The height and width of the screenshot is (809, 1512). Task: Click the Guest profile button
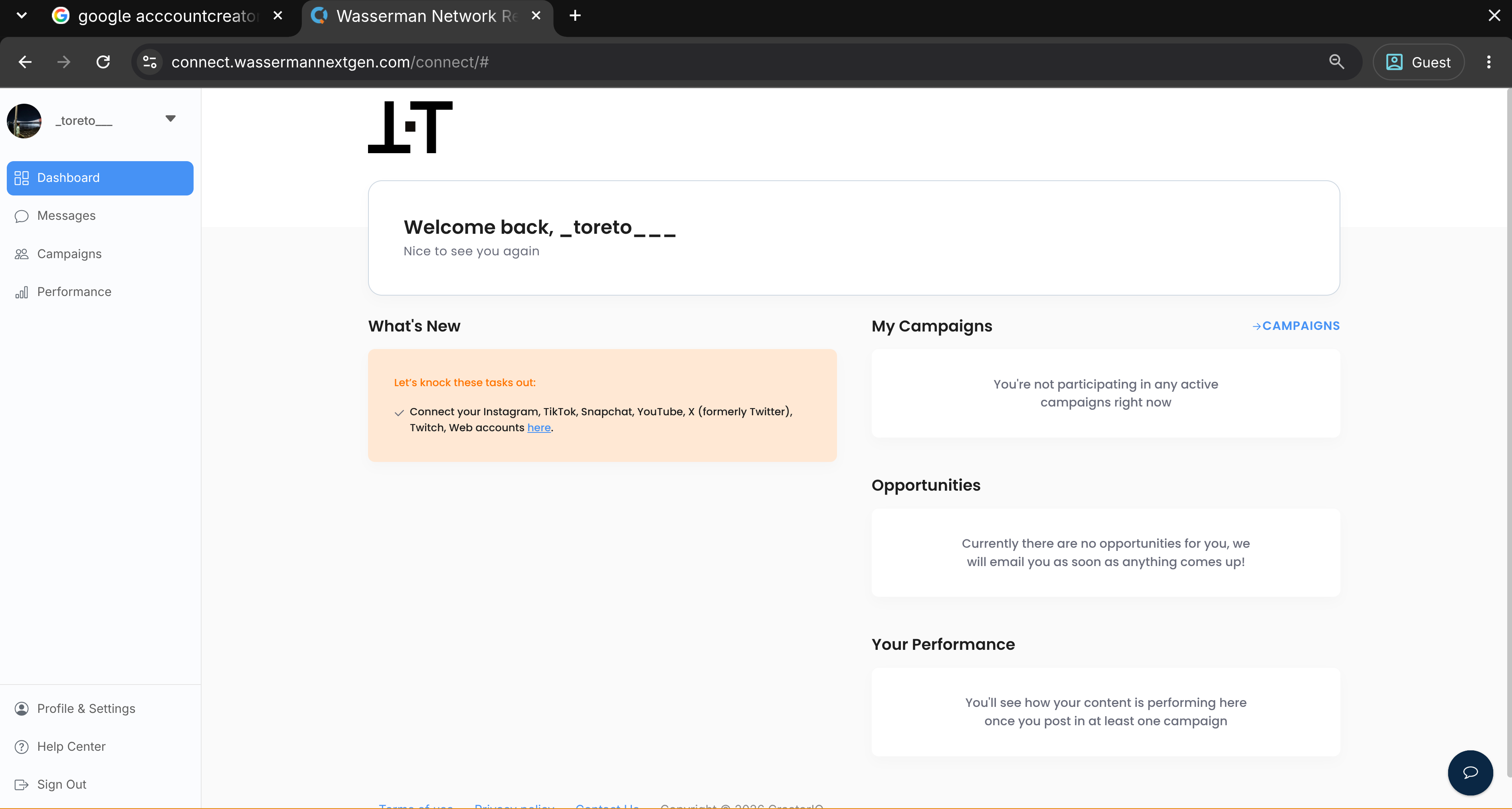[x=1418, y=61]
